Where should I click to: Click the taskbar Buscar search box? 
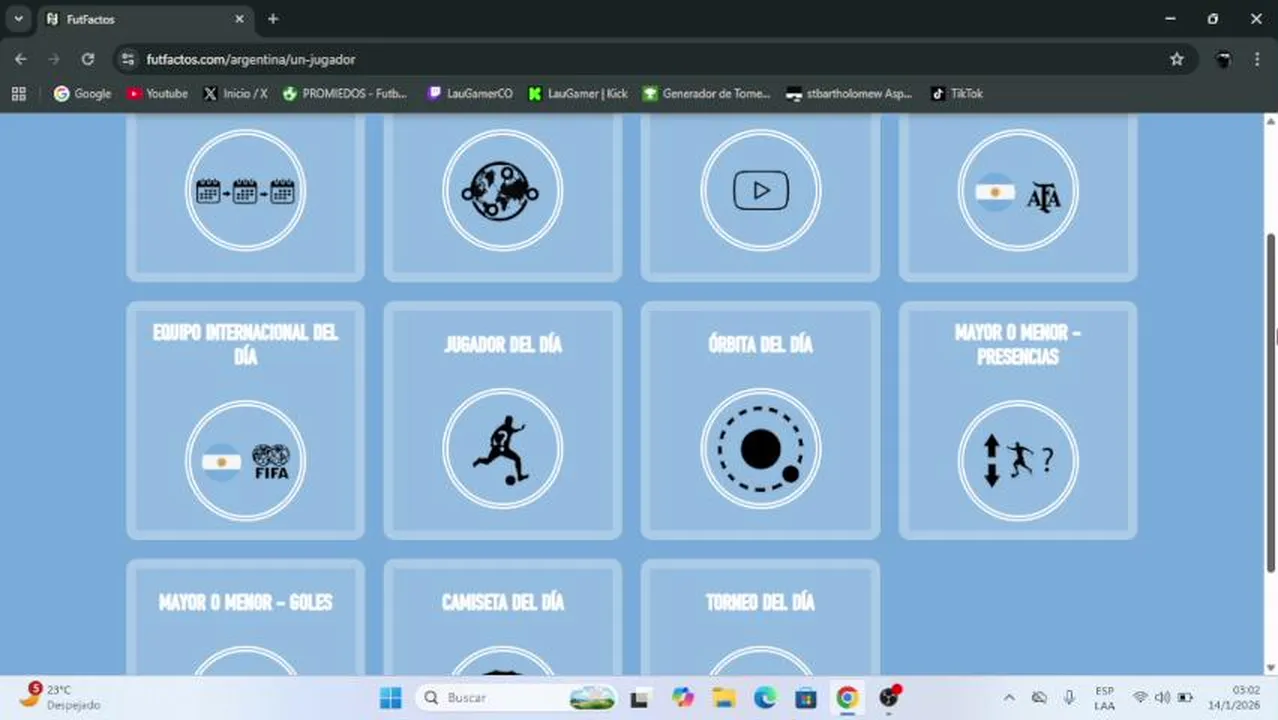tap(517, 697)
